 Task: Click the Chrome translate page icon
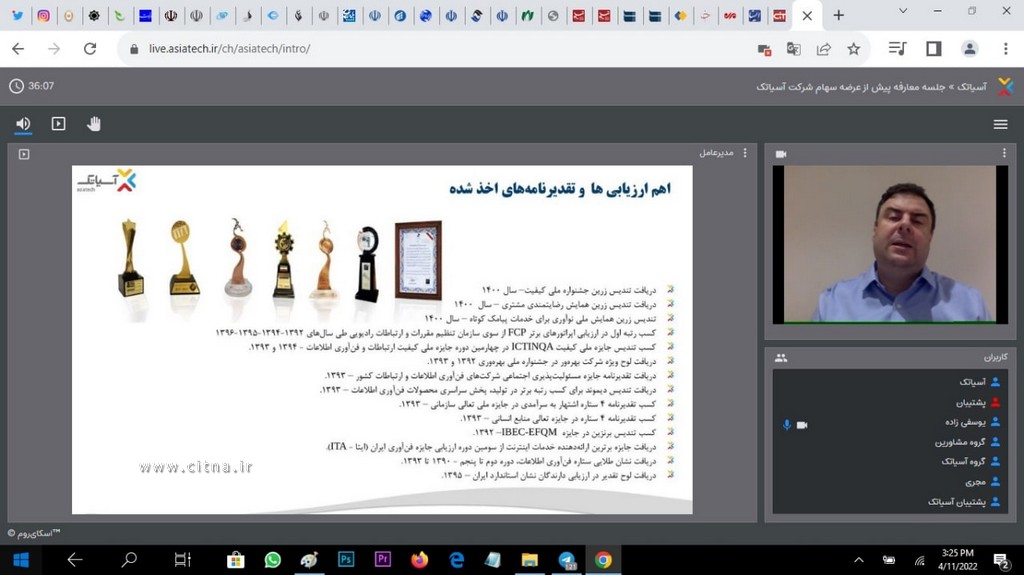pos(794,48)
